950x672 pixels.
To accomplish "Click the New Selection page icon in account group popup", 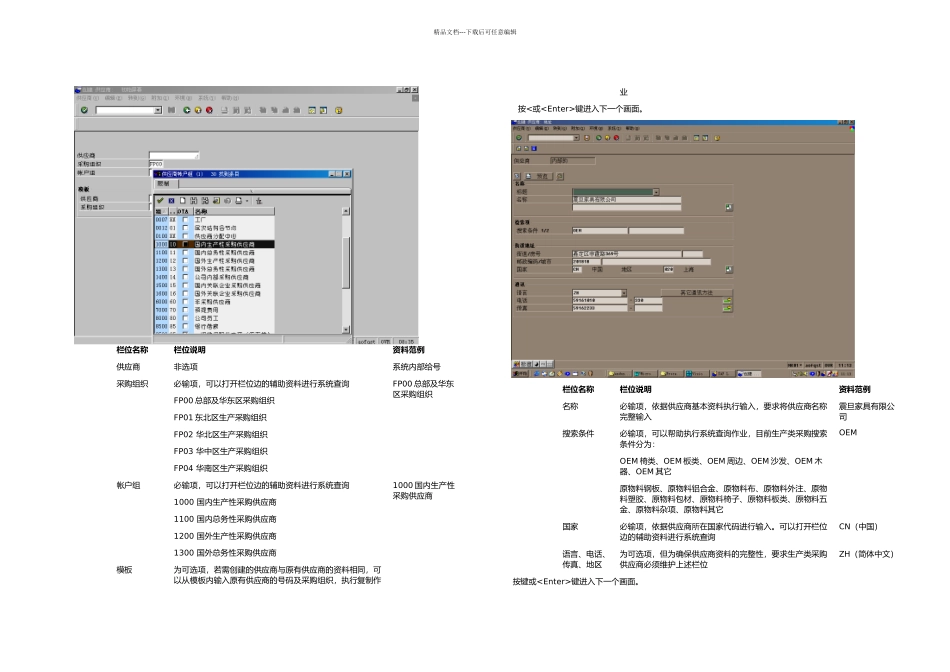I will (182, 201).
